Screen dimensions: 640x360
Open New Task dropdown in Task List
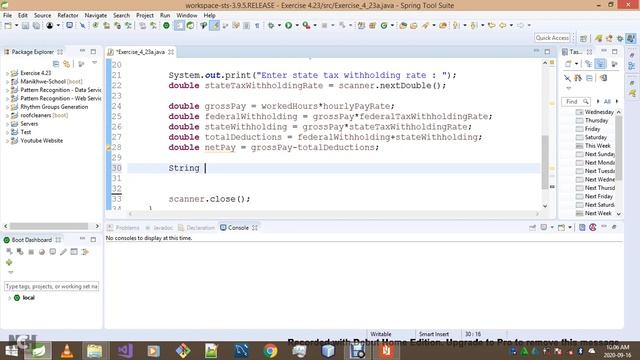pyautogui.click(x=576, y=64)
